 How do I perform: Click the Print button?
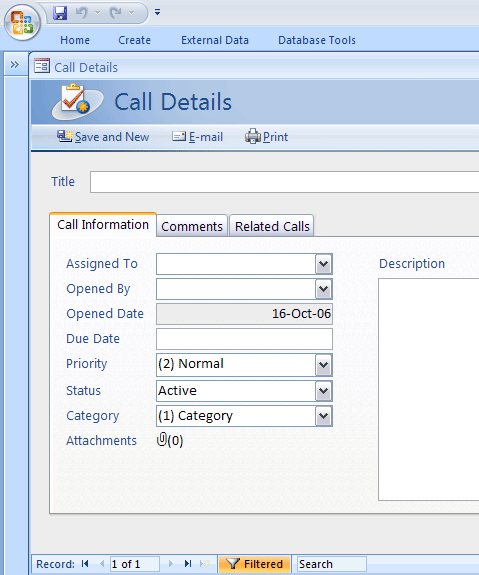tap(267, 137)
